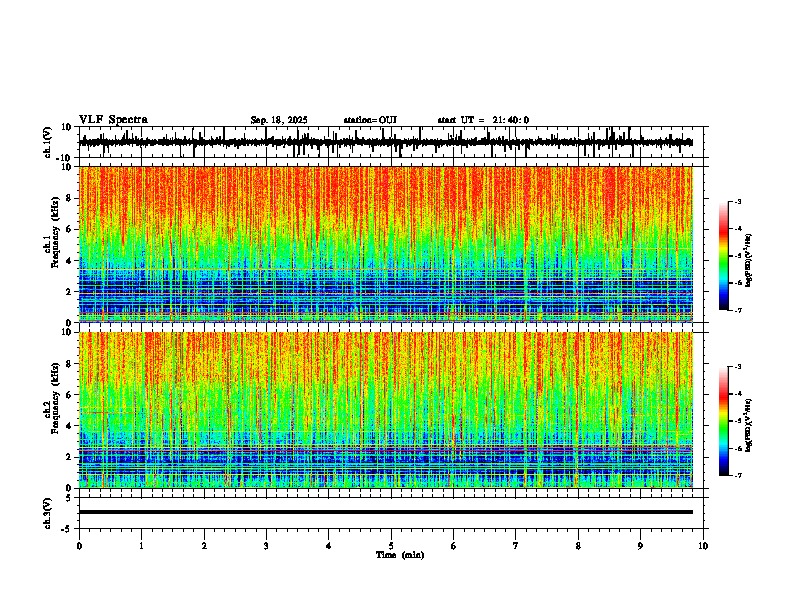The width and height of the screenshot is (792, 612).
Task: Click the ch.1 colorbar log(PSD) label
Action: pos(748,261)
